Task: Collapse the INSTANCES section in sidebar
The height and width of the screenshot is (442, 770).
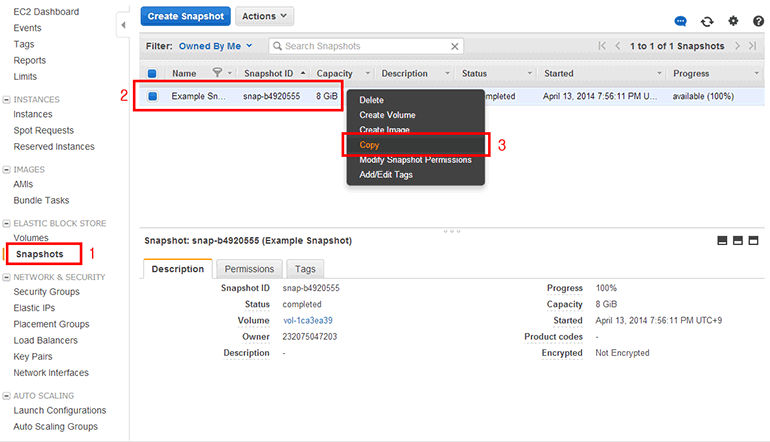Action: tap(7, 100)
